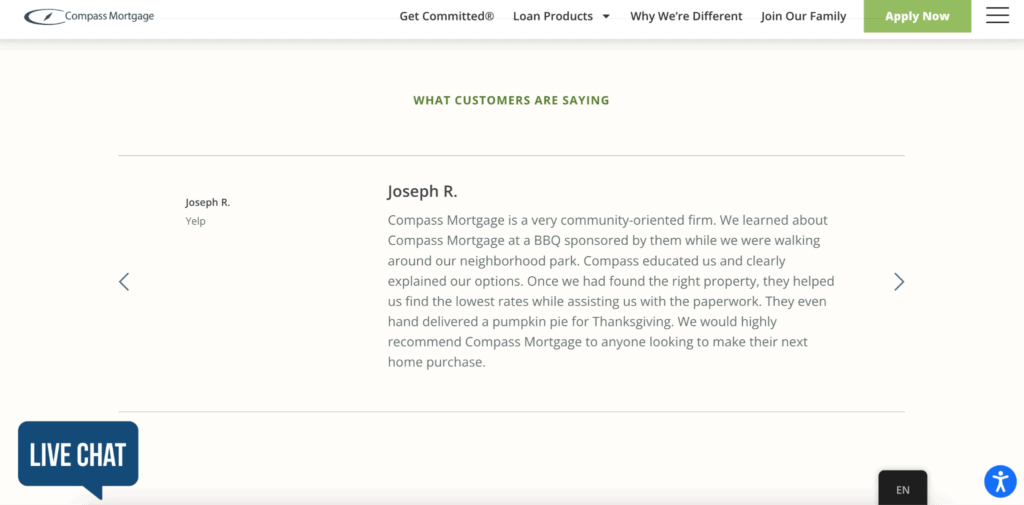This screenshot has height=505, width=1024.
Task: Click the Compass Mortgage swoosh logo icon
Action: click(x=44, y=16)
